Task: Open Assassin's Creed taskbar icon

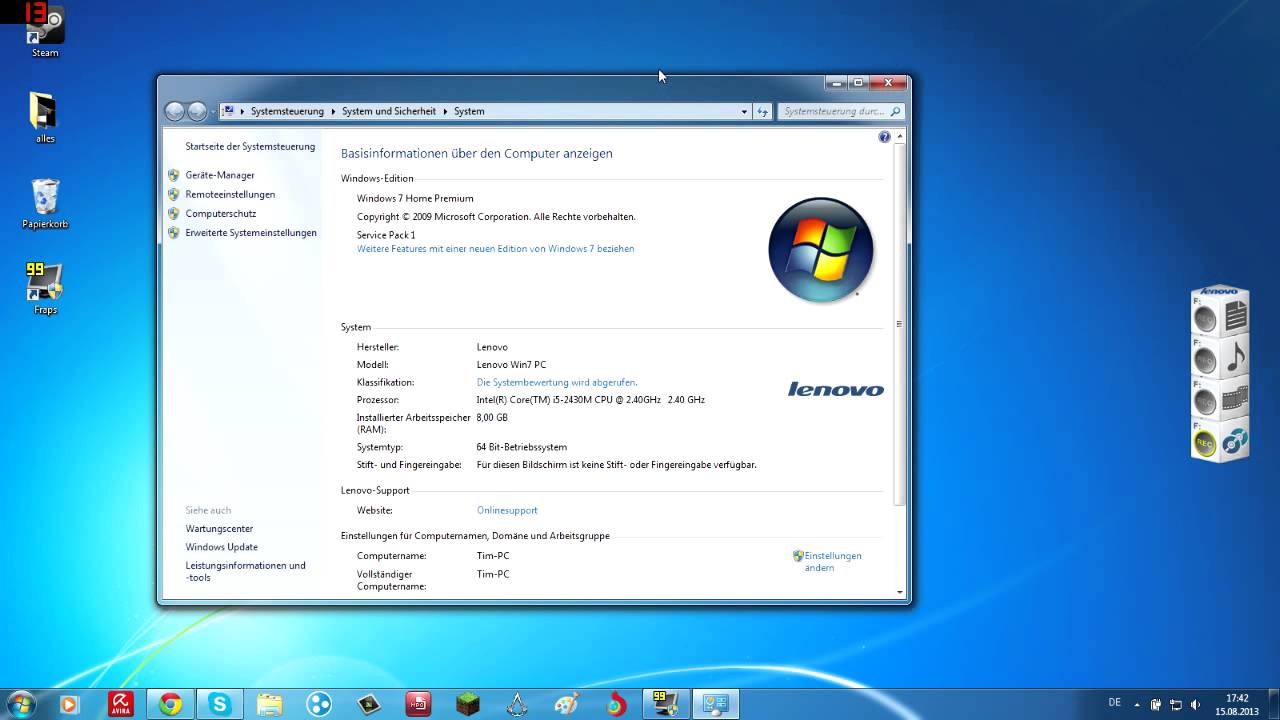Action: [517, 704]
